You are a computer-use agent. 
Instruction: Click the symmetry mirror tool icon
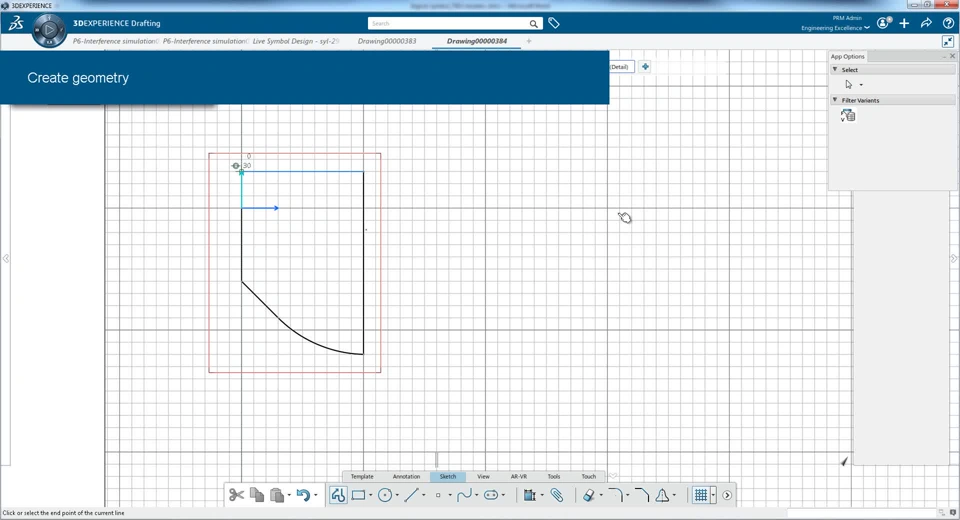coord(662,495)
